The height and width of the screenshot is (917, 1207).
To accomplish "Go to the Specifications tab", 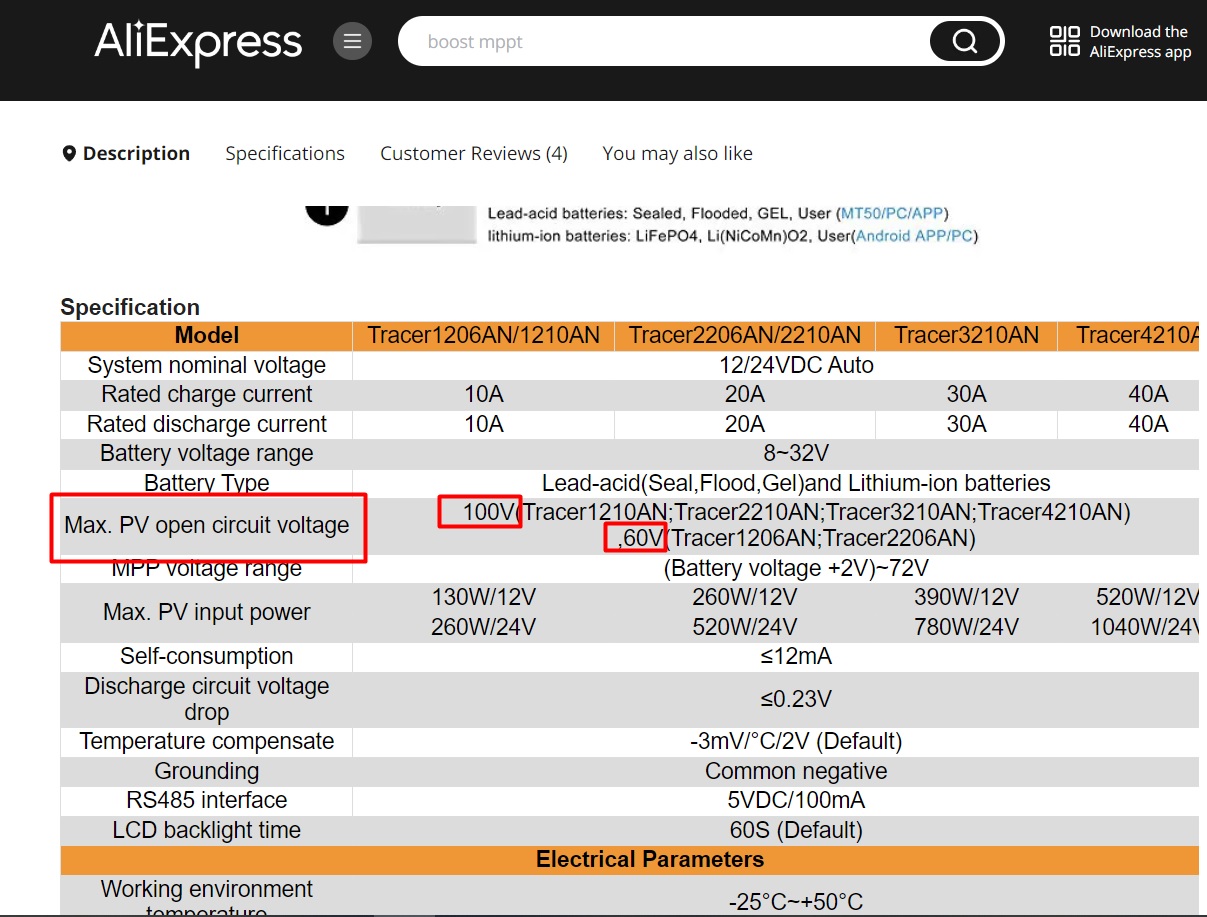I will point(285,154).
